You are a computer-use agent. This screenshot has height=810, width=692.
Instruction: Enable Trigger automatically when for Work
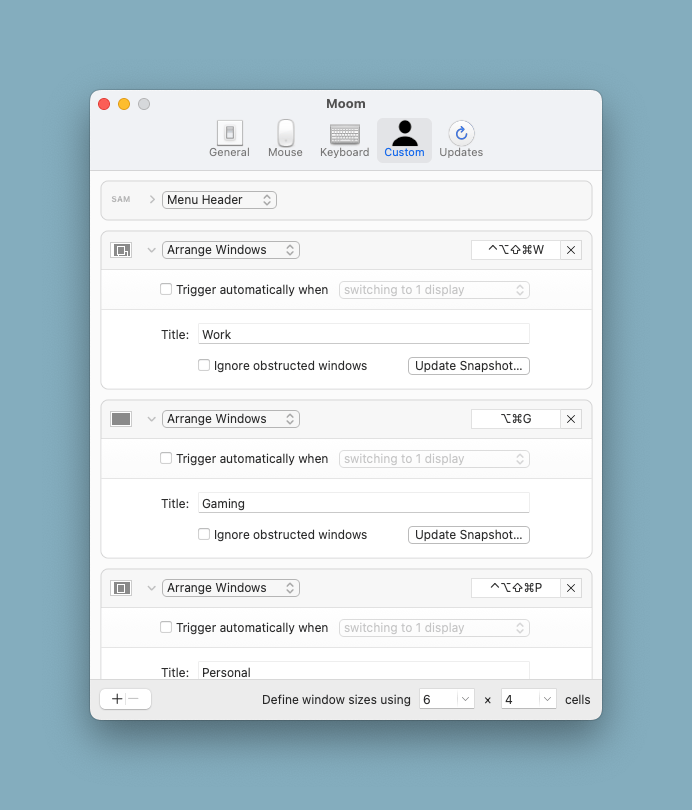[x=166, y=289]
